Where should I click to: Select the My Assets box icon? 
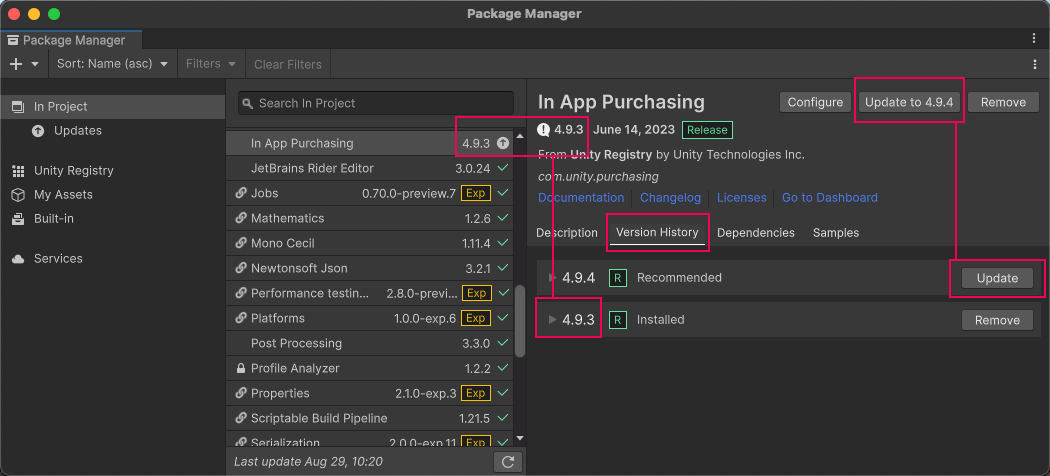click(18, 195)
